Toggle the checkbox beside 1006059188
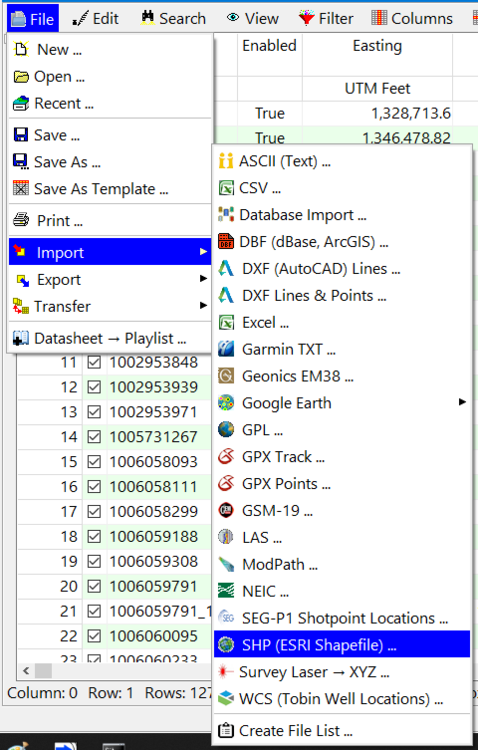Image resolution: width=478 pixels, height=750 pixels. pyautogui.click(x=94, y=536)
